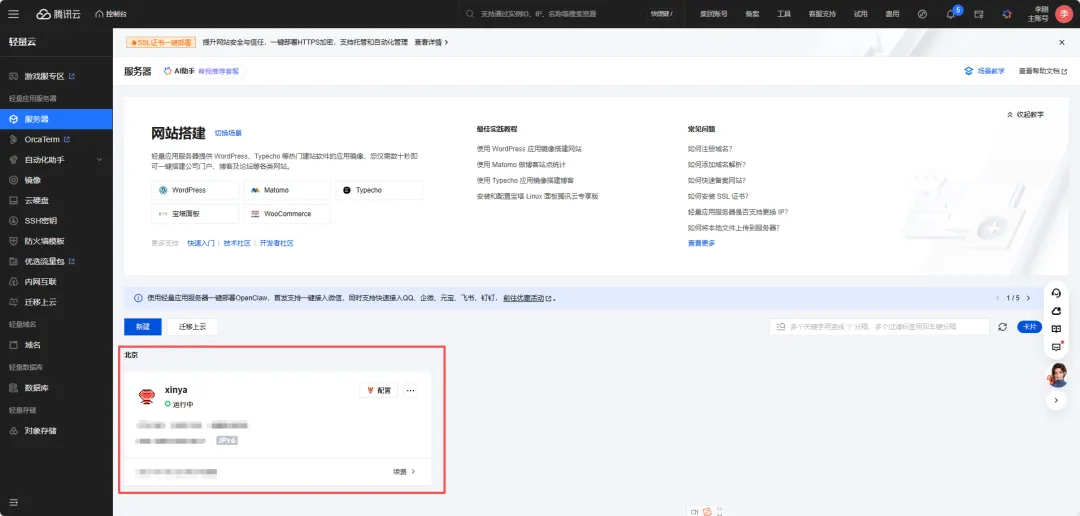Click the SSL证书一键部署 badge
1080x516 pixels.
point(161,42)
